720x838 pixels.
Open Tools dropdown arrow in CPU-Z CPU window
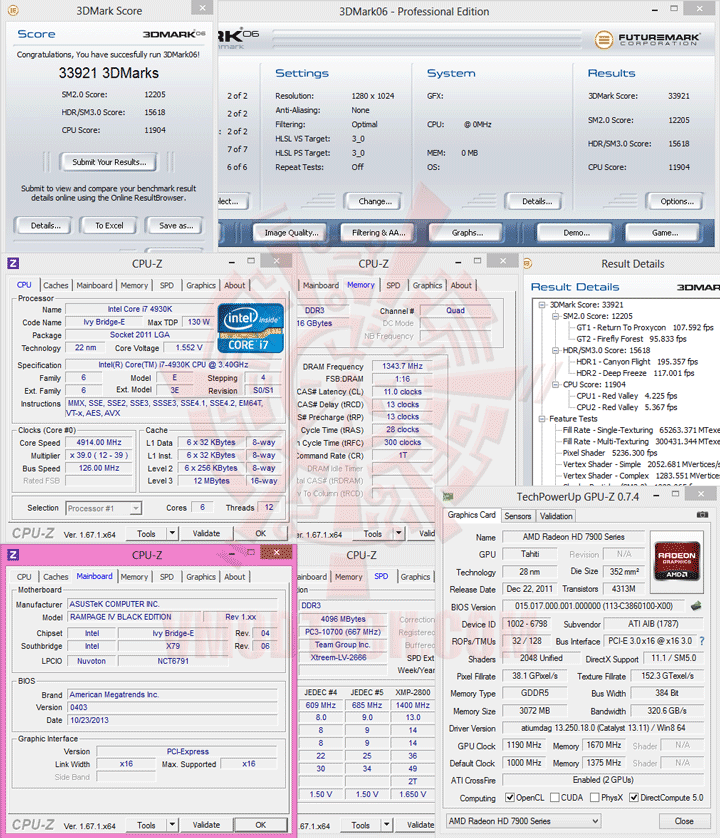tap(172, 533)
